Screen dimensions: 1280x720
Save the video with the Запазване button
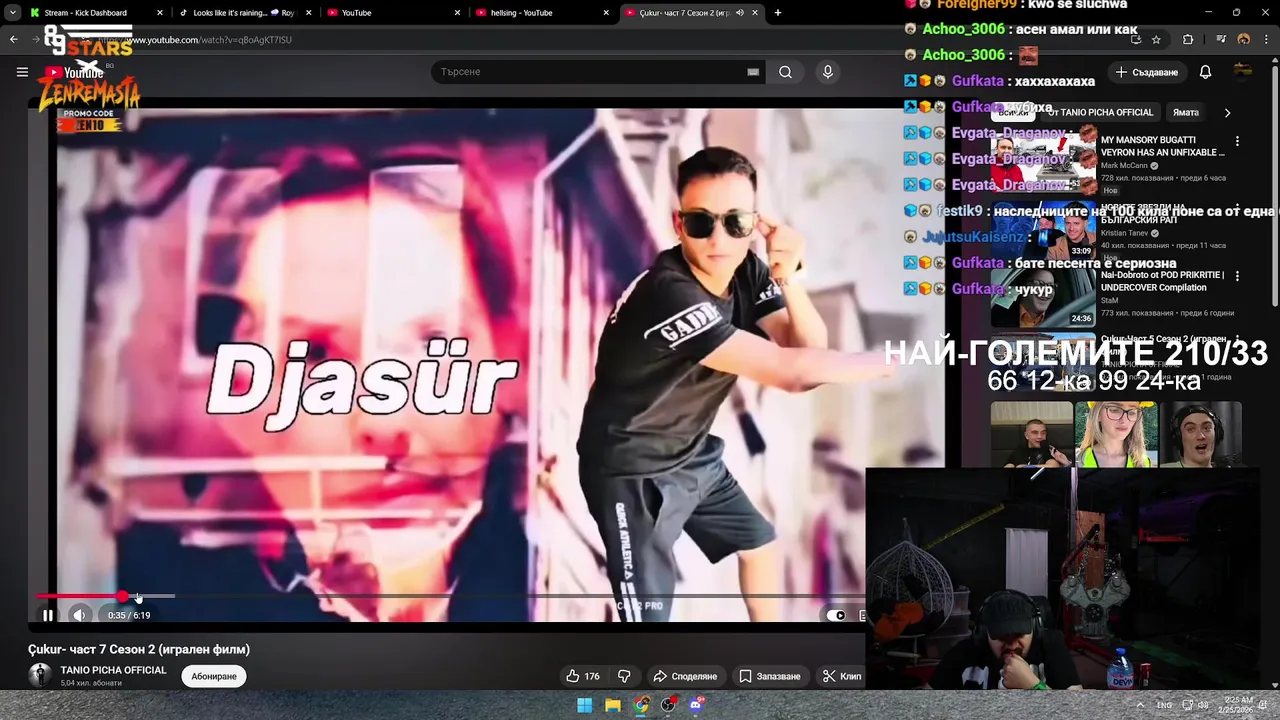click(769, 676)
